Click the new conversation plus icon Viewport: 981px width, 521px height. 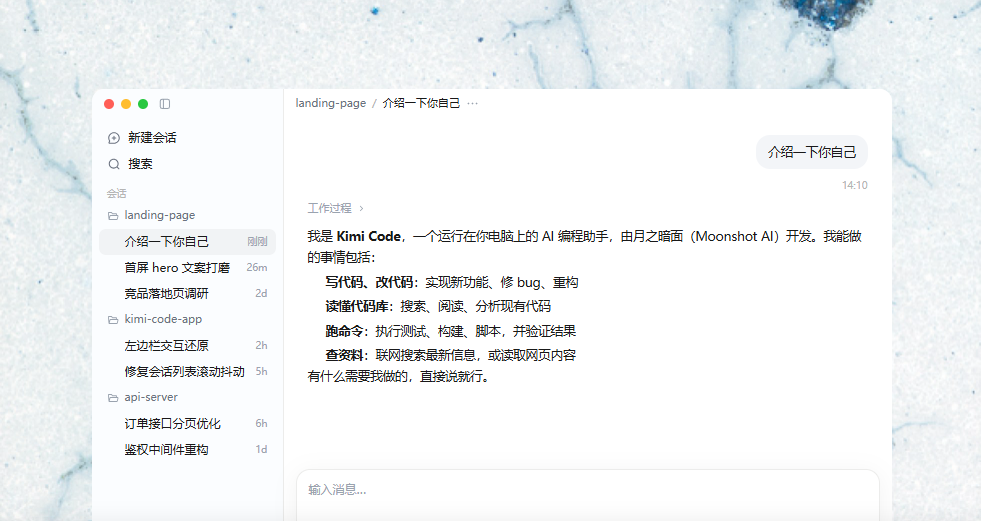coord(114,138)
